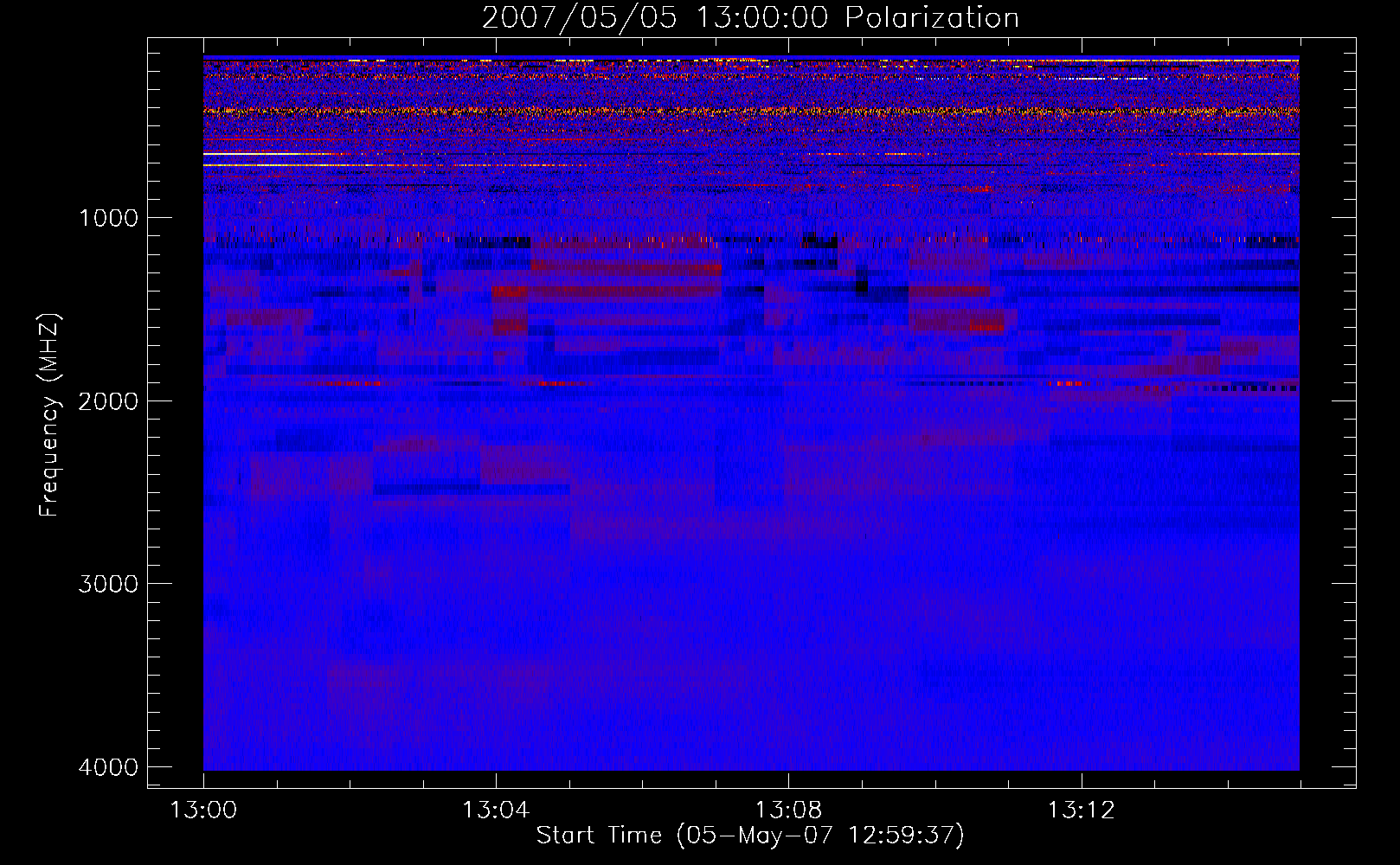1400x865 pixels.
Task: Click the 13:04 time axis label
Action: 496,811
